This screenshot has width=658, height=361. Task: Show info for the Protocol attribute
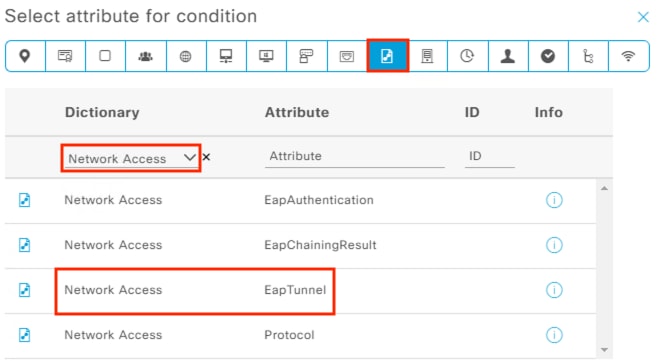click(554, 335)
